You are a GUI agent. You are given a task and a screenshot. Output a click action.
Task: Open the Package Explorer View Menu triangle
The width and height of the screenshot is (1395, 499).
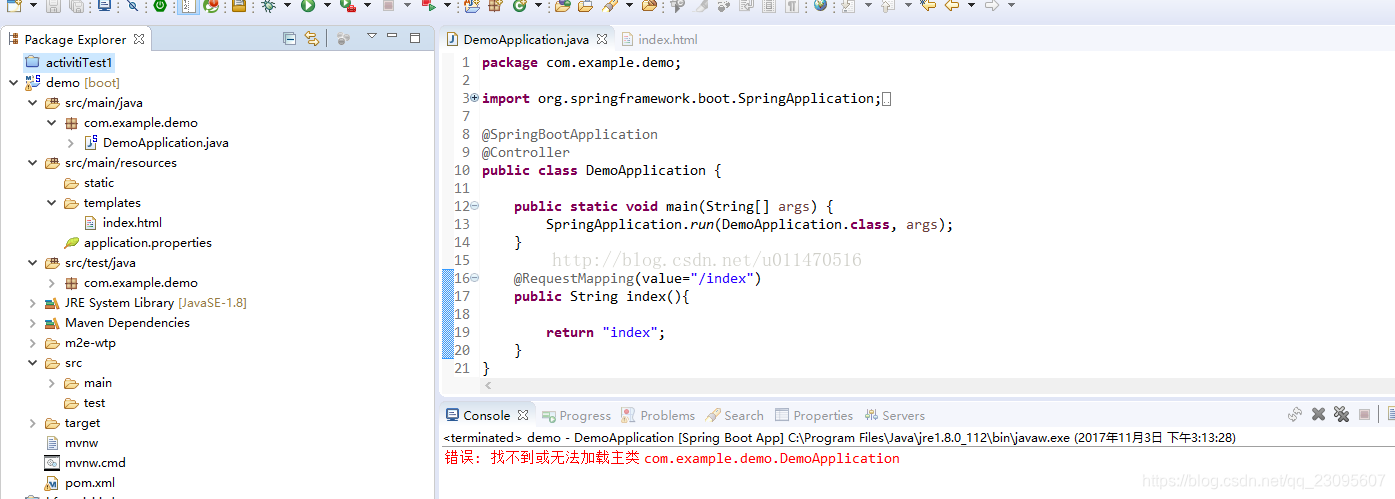point(371,37)
